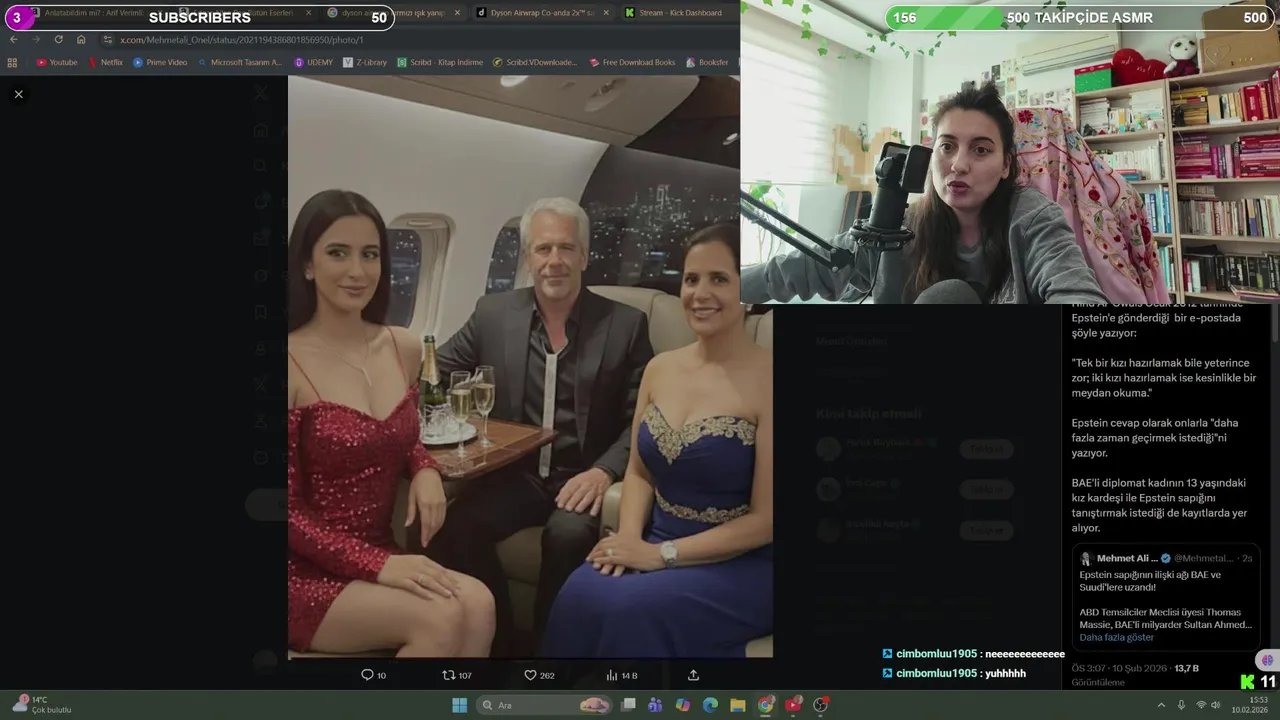The height and width of the screenshot is (720, 1280).
Task: Open the apps grid in bookmarks bar
Action: [12, 62]
